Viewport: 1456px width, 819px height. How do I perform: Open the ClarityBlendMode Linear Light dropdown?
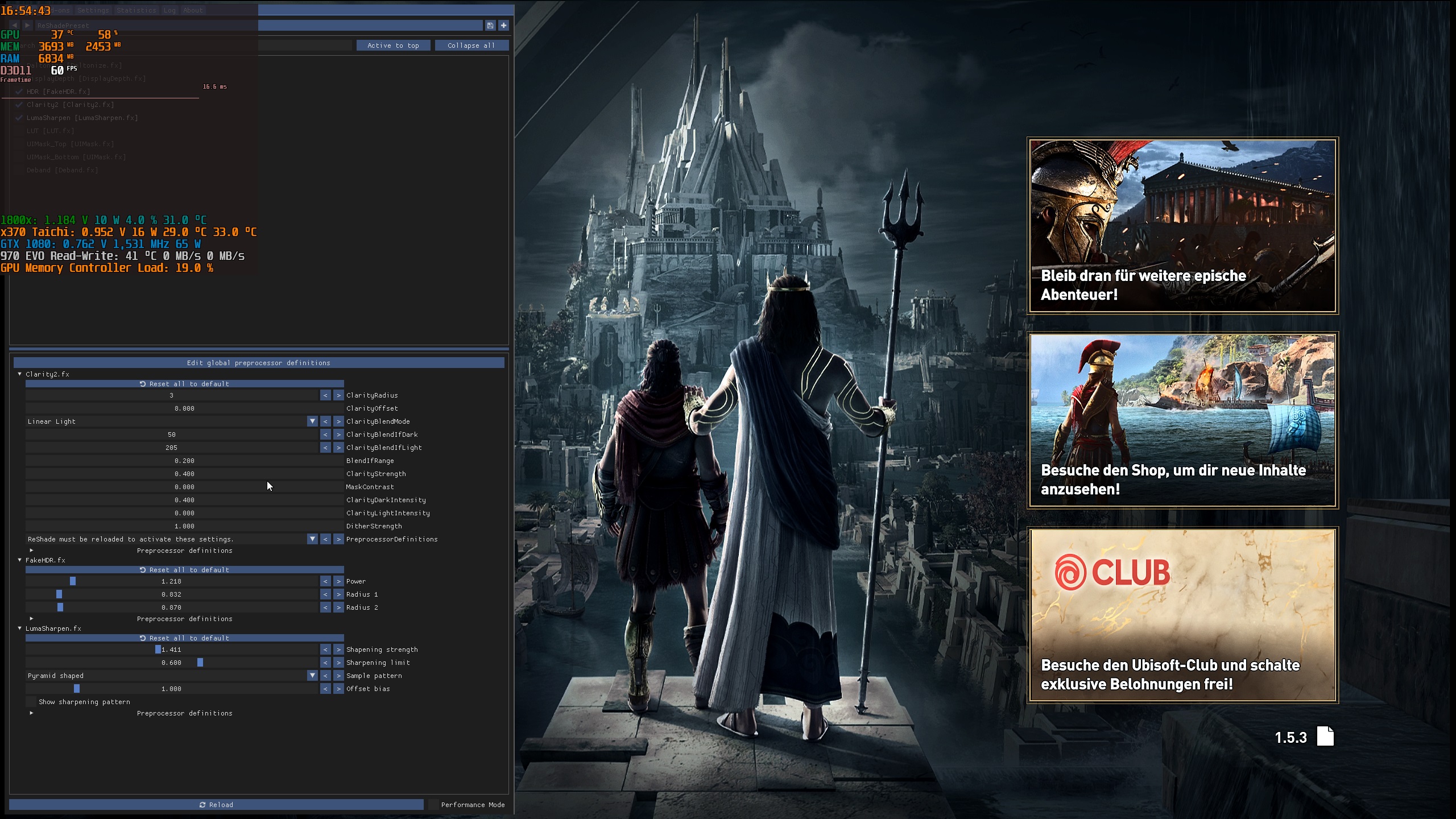312,421
